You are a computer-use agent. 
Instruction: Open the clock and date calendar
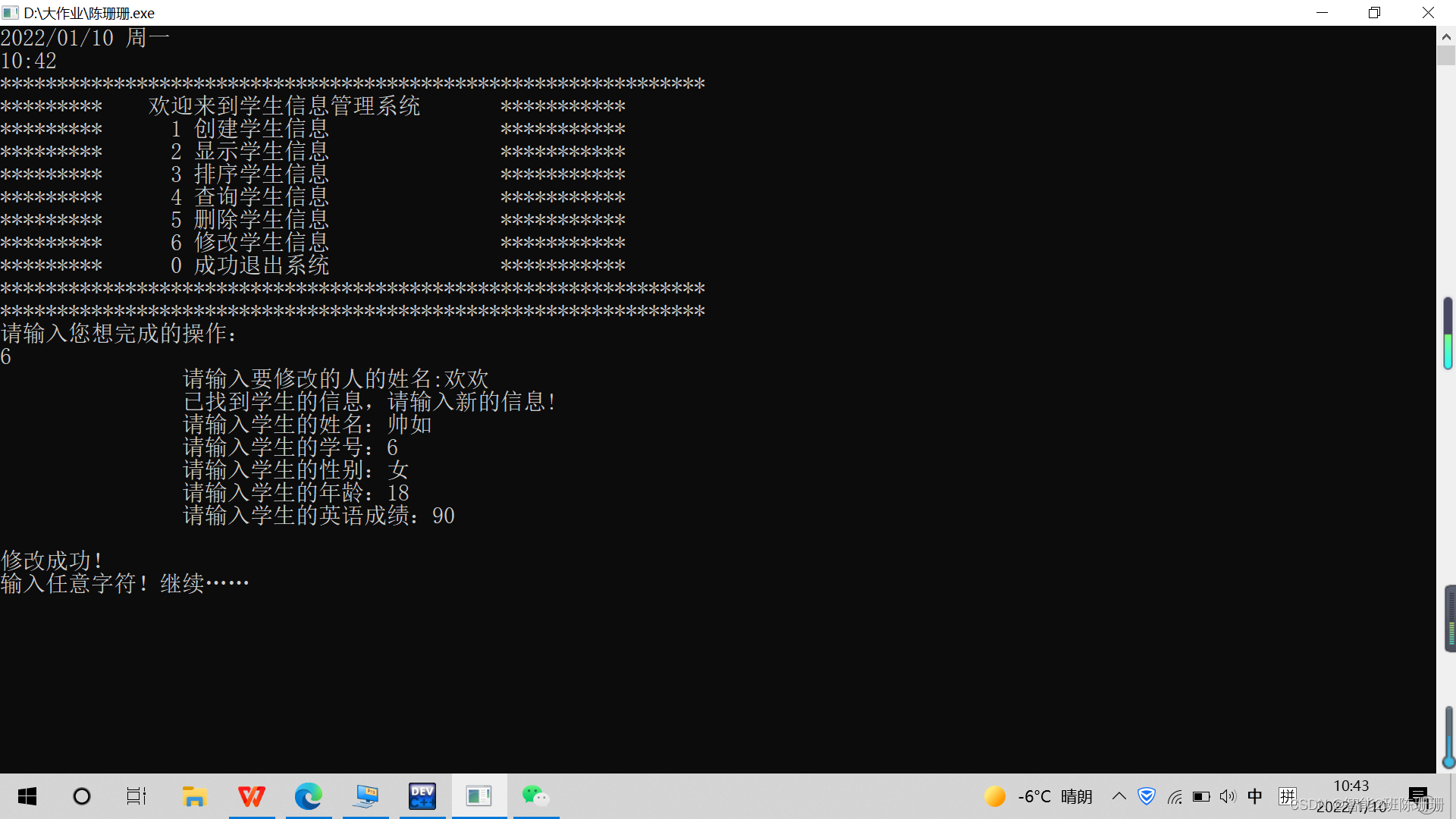click(1351, 796)
